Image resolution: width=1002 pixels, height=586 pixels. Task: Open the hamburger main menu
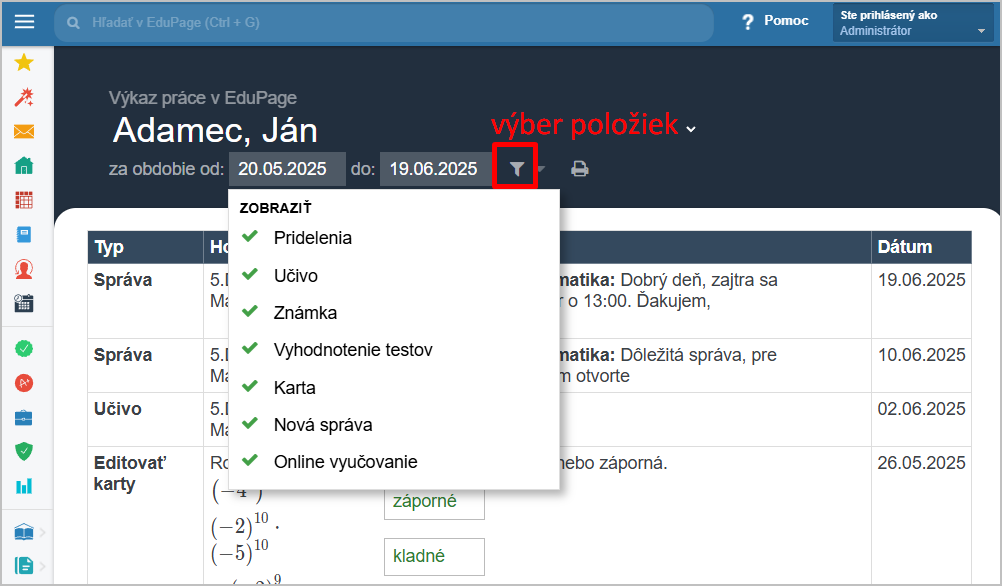coord(24,22)
